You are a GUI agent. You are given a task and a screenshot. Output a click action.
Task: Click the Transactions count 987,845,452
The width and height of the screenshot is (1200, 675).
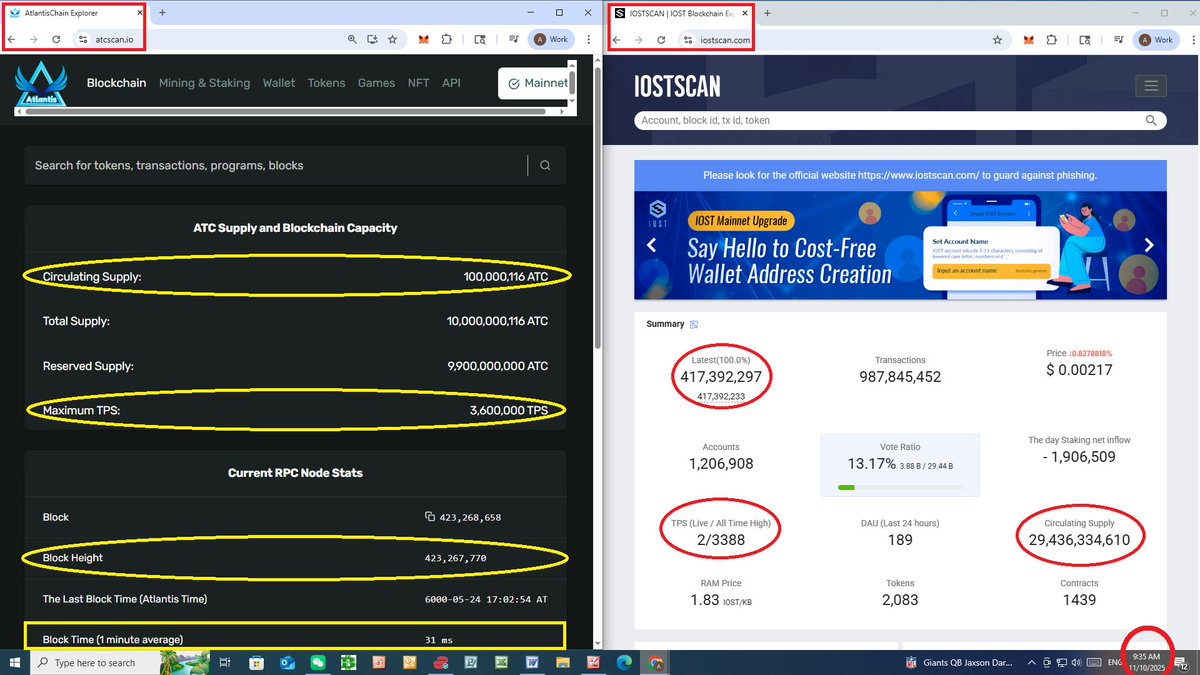coord(900,377)
